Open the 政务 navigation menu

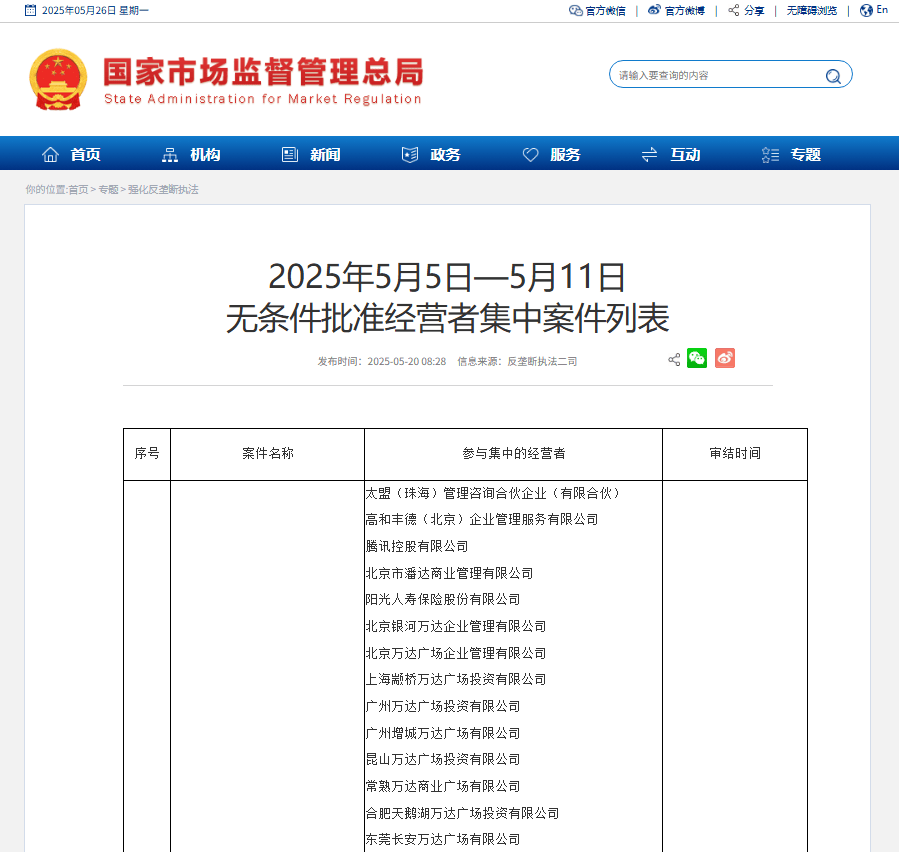click(431, 154)
